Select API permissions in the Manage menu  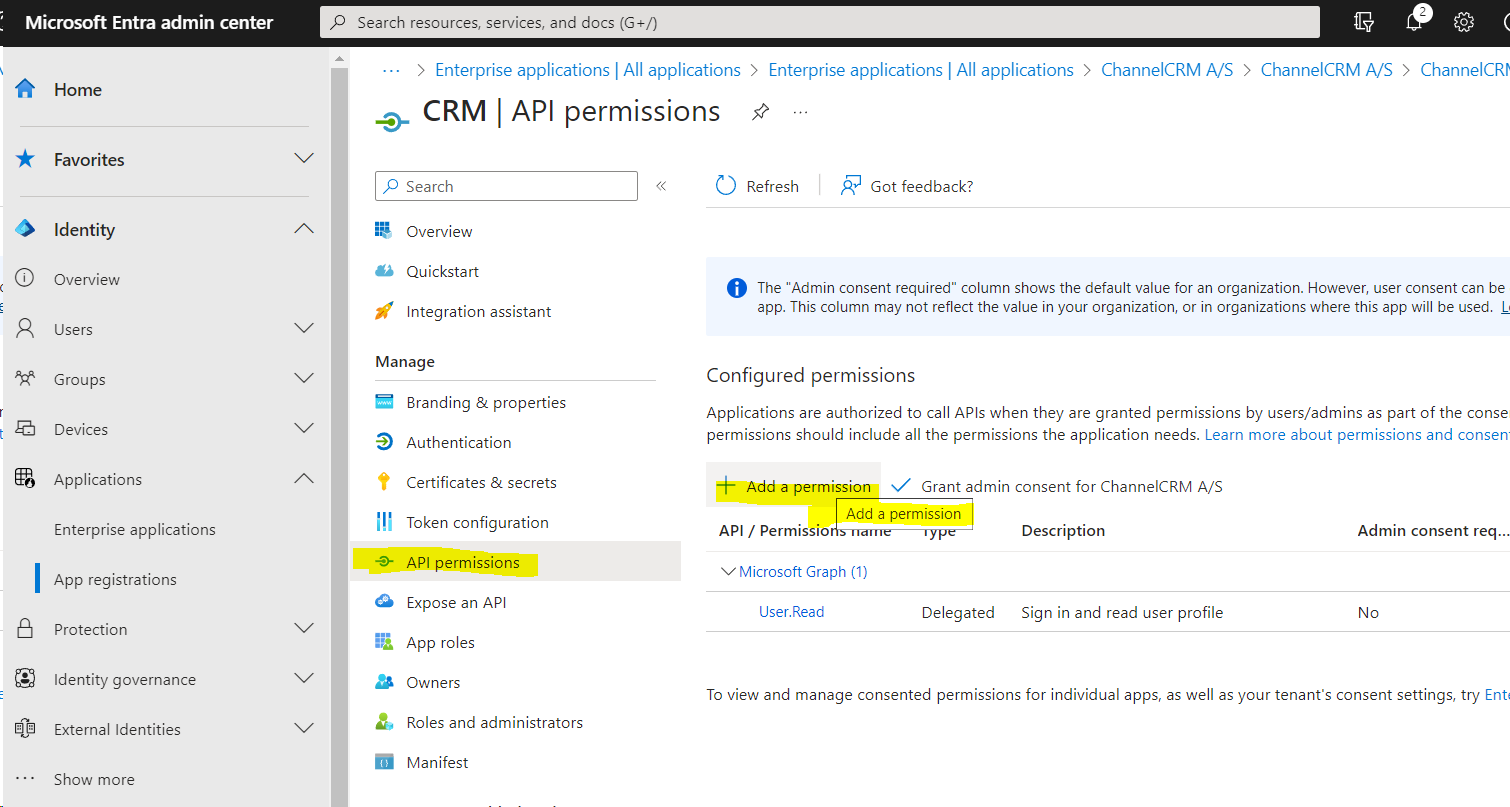click(515, 562)
